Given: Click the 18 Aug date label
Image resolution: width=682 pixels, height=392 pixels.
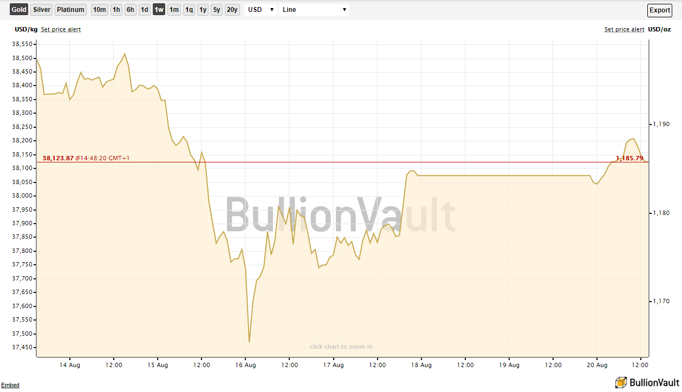Looking at the screenshot, I should (x=421, y=365).
